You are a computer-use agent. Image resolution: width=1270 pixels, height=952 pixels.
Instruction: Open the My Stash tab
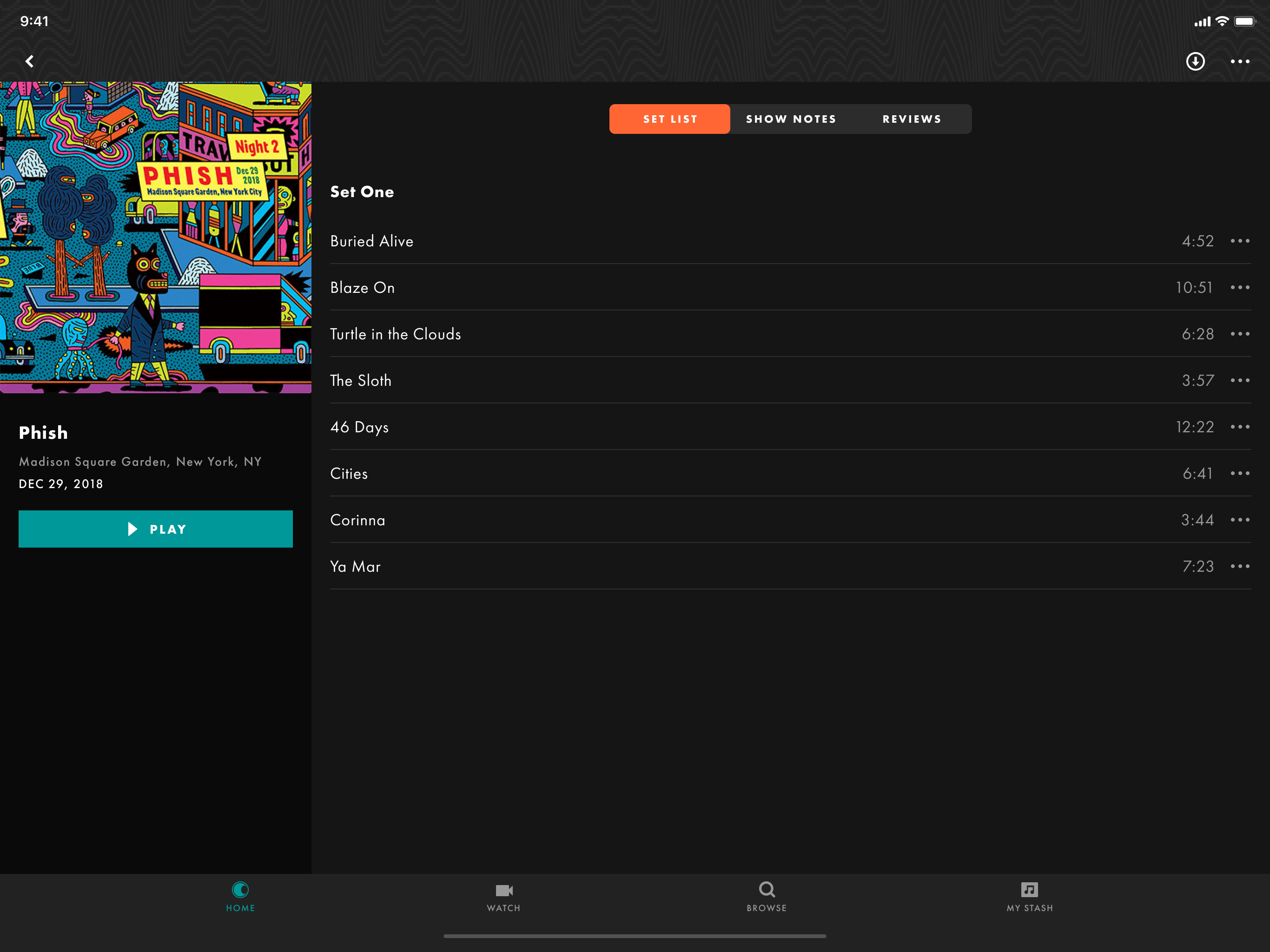pyautogui.click(x=1030, y=896)
